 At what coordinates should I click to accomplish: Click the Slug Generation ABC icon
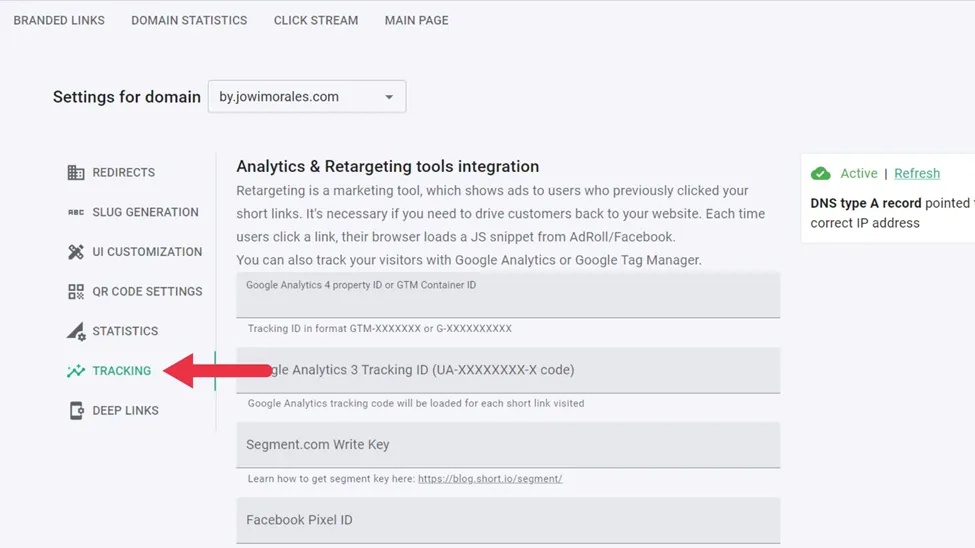click(x=76, y=212)
